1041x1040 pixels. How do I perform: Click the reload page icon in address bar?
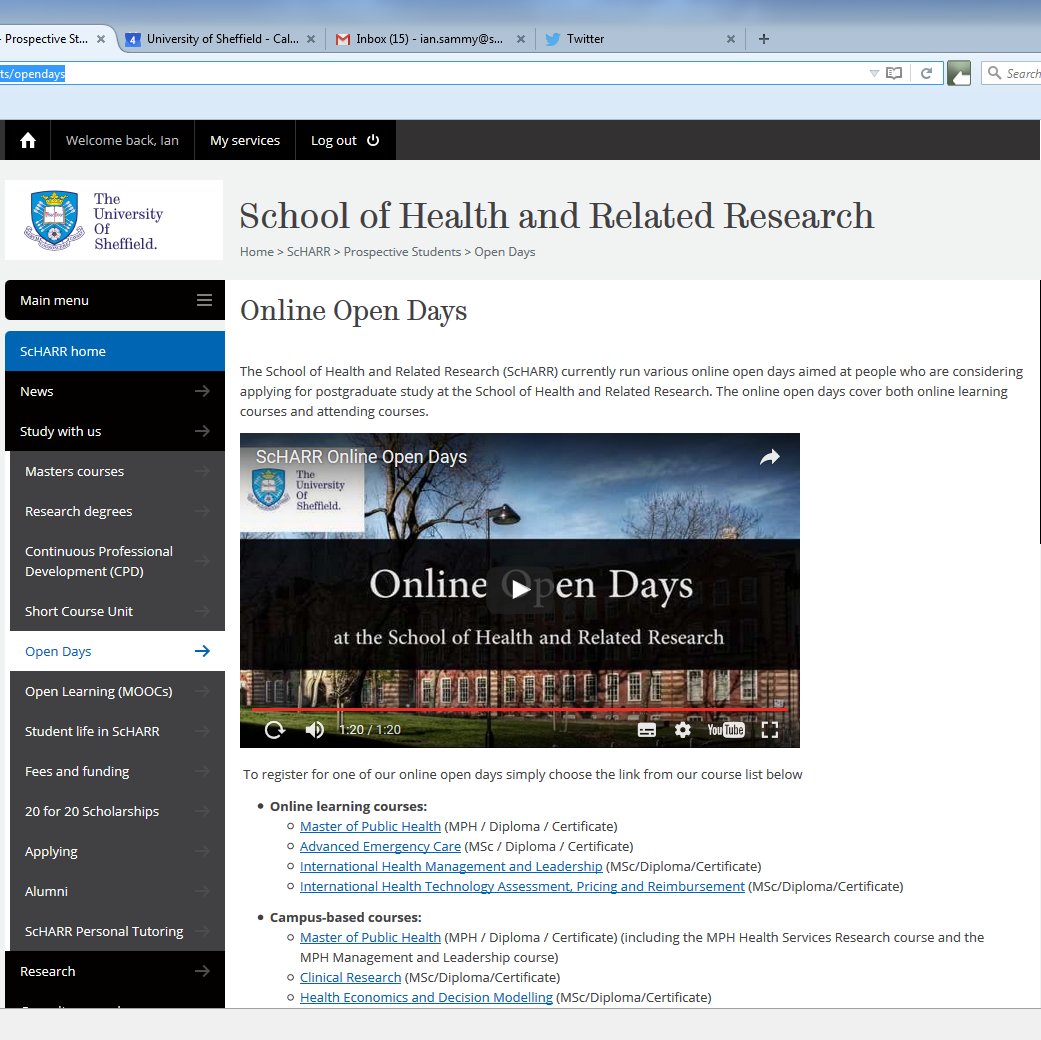pyautogui.click(x=926, y=73)
